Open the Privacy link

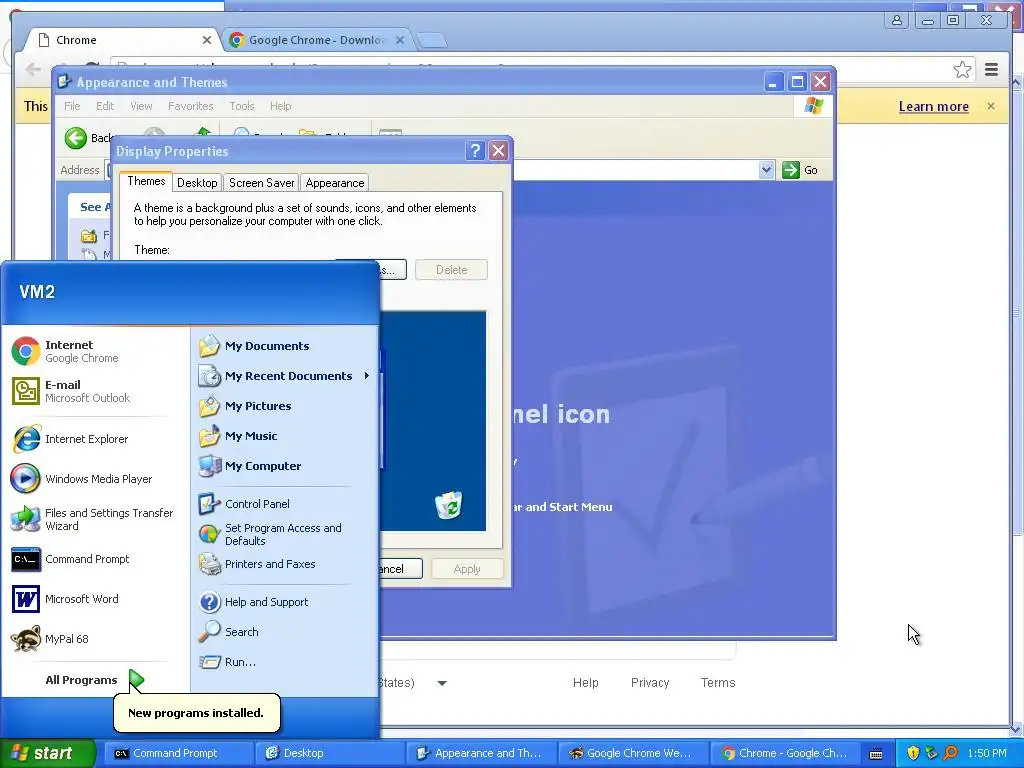[x=650, y=682]
